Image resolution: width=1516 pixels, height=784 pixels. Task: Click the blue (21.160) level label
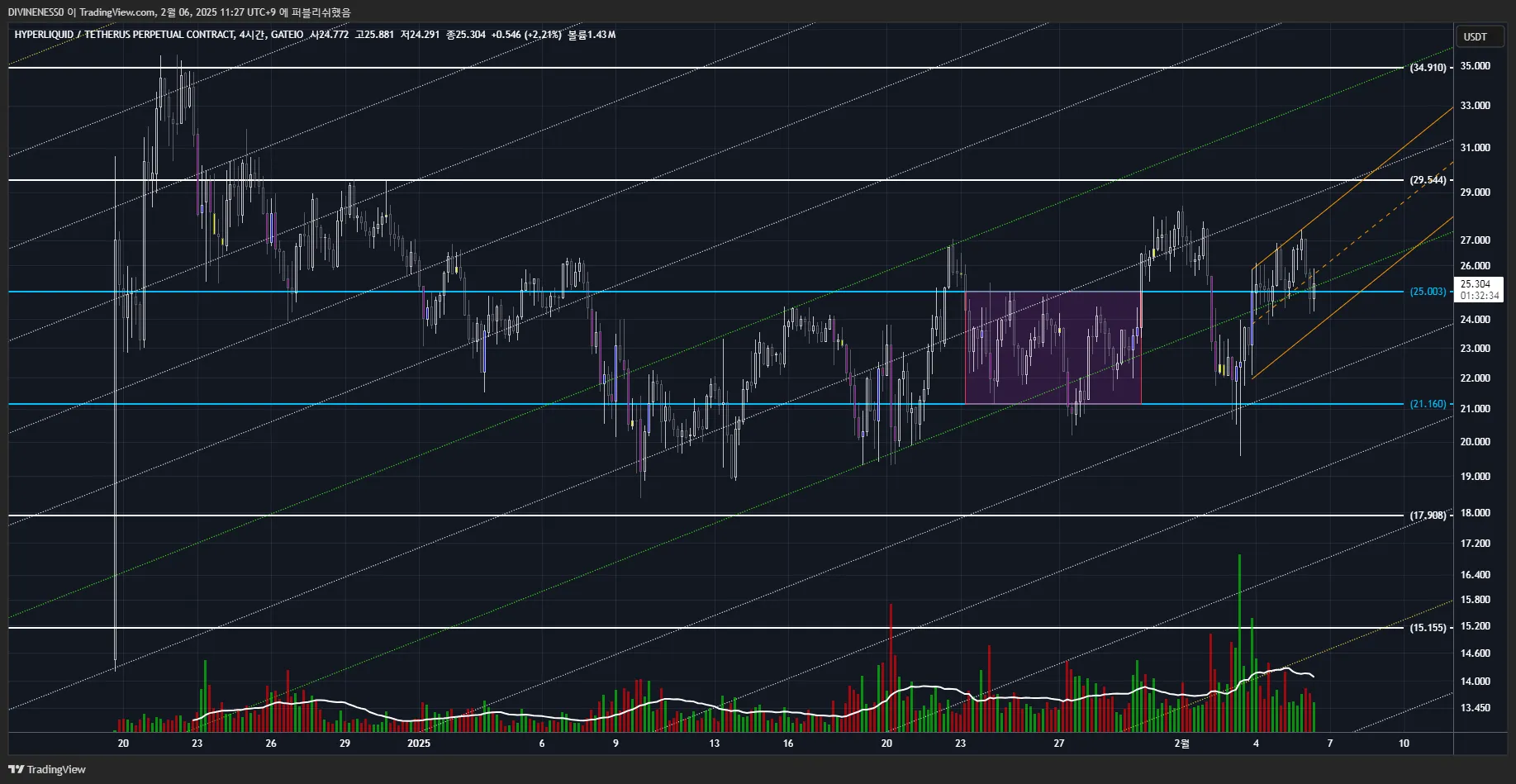[x=1428, y=404]
